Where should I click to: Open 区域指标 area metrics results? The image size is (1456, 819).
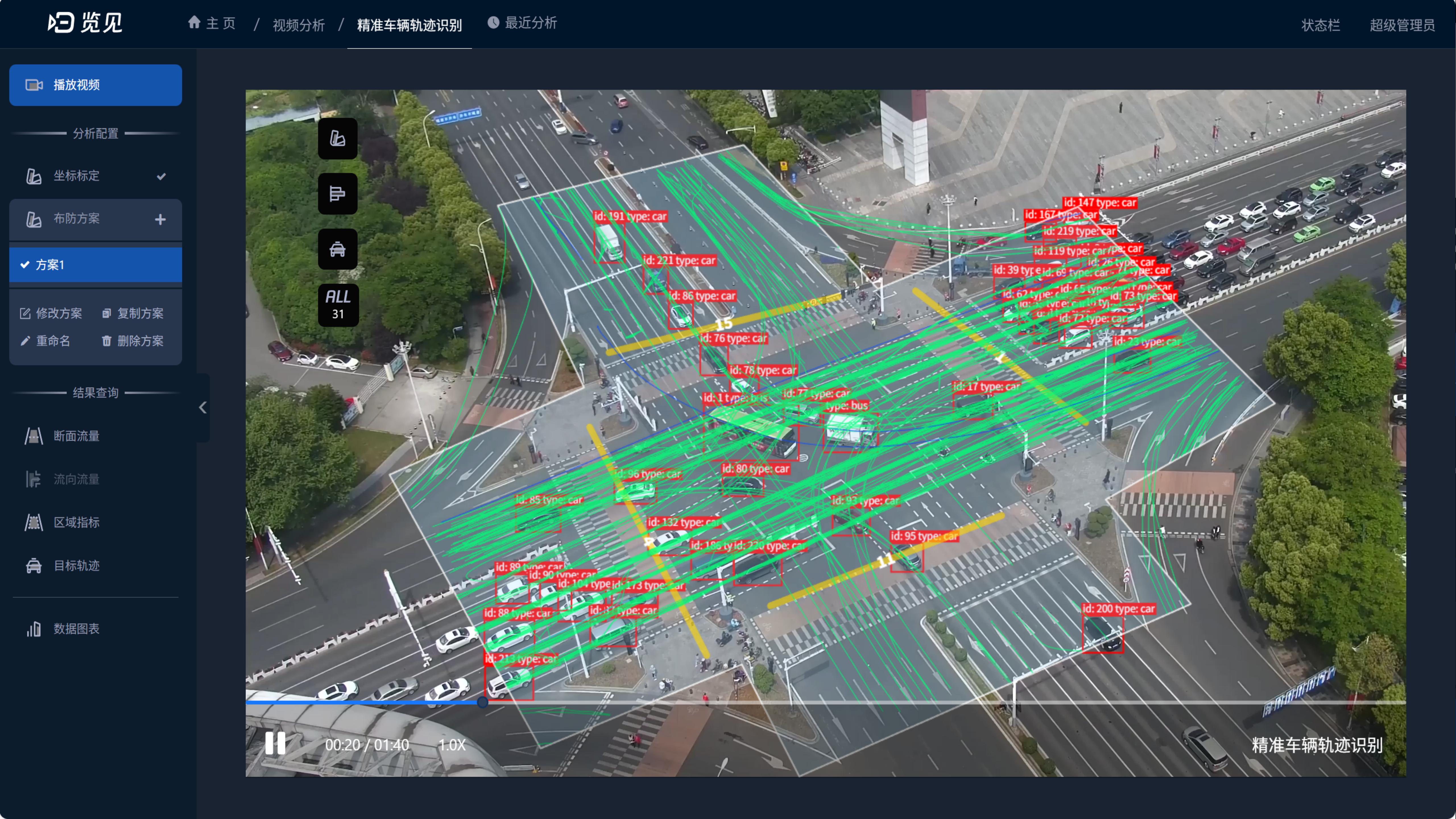pos(76,522)
